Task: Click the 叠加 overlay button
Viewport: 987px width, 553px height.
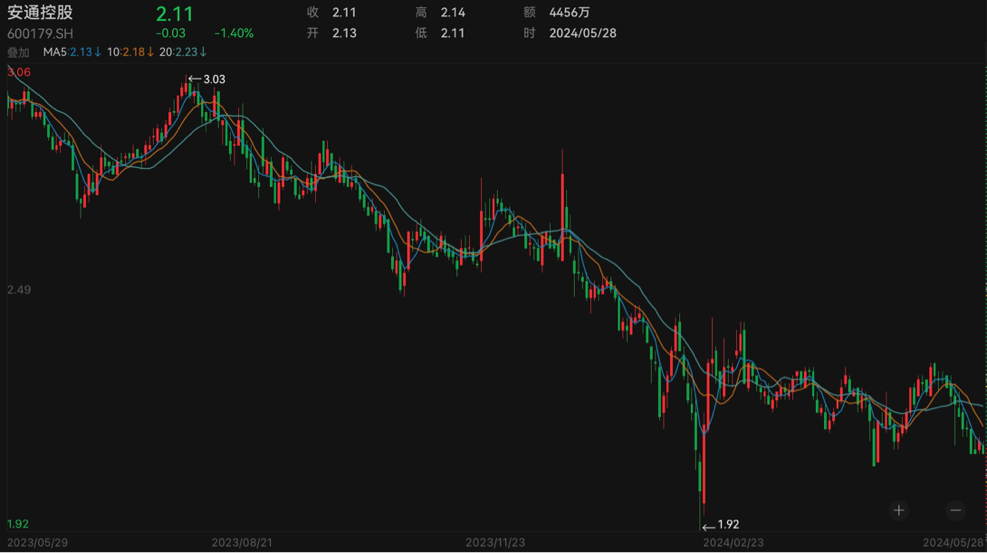Action: 18,52
